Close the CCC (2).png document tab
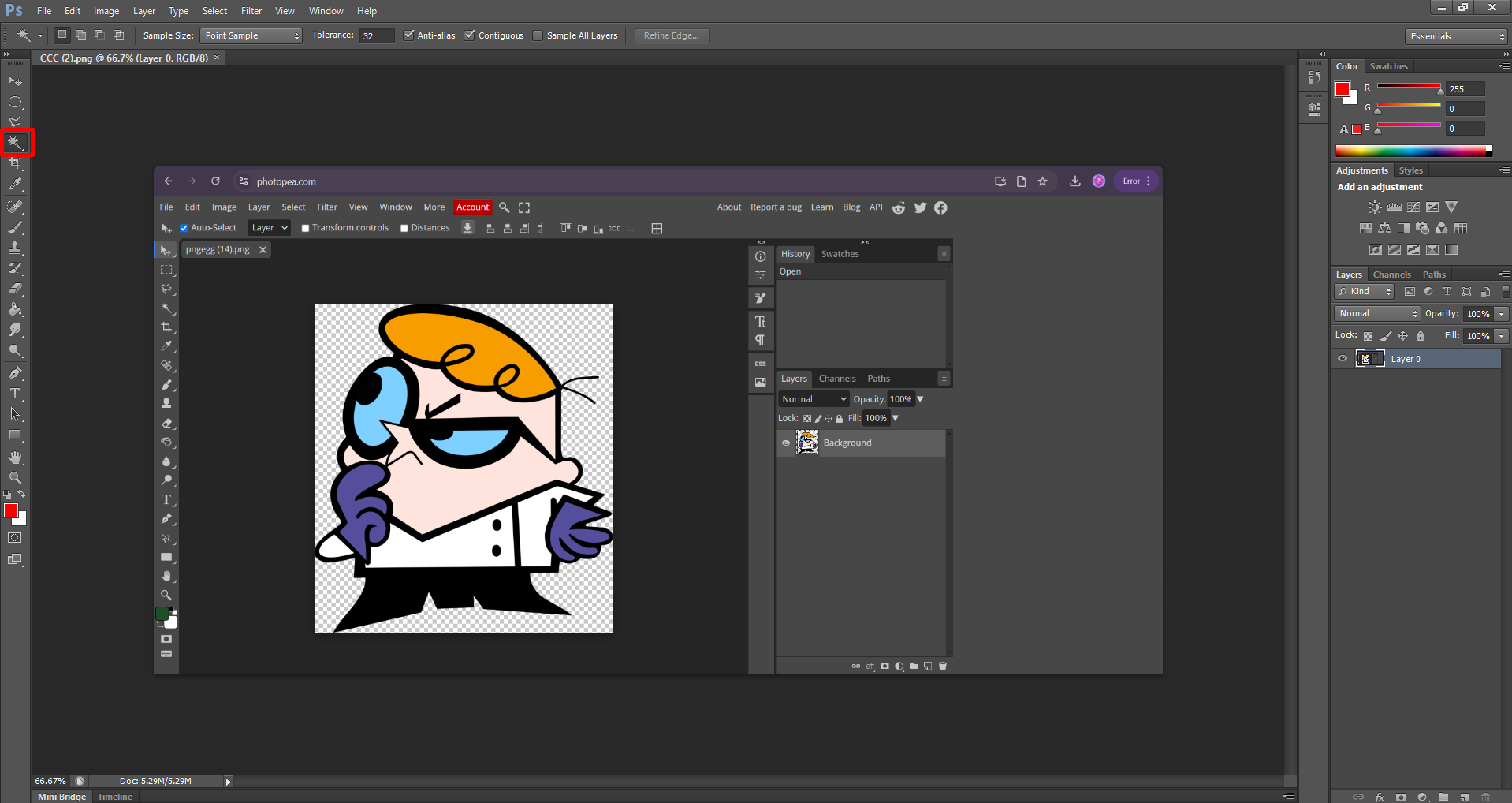1512x803 pixels. (217, 58)
